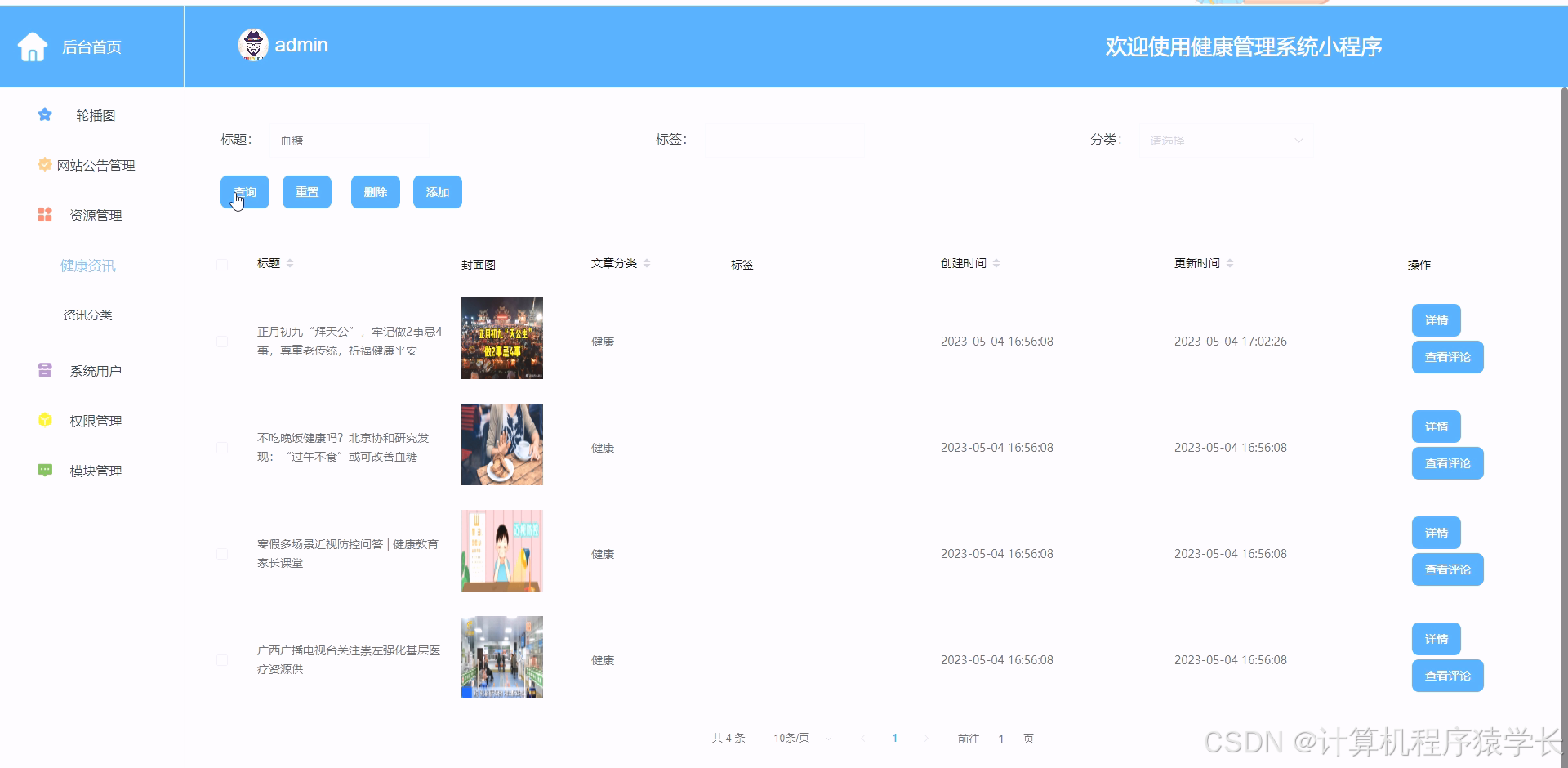Open 网站公告管理 menu item
The image size is (1568, 768).
pyautogui.click(x=96, y=165)
